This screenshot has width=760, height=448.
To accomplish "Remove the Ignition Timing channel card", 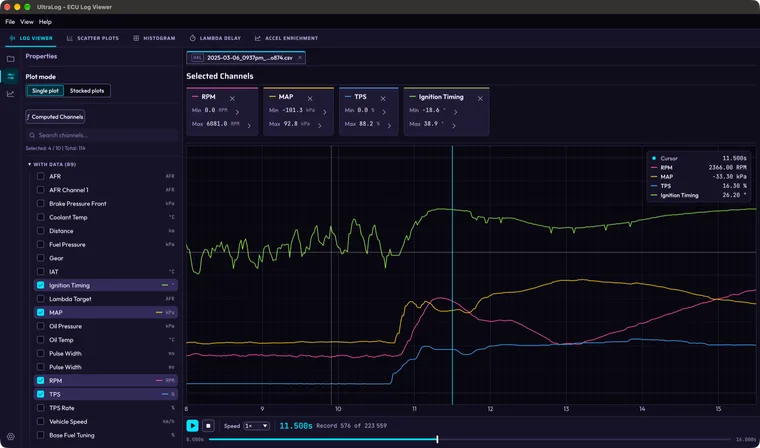I will (x=480, y=98).
